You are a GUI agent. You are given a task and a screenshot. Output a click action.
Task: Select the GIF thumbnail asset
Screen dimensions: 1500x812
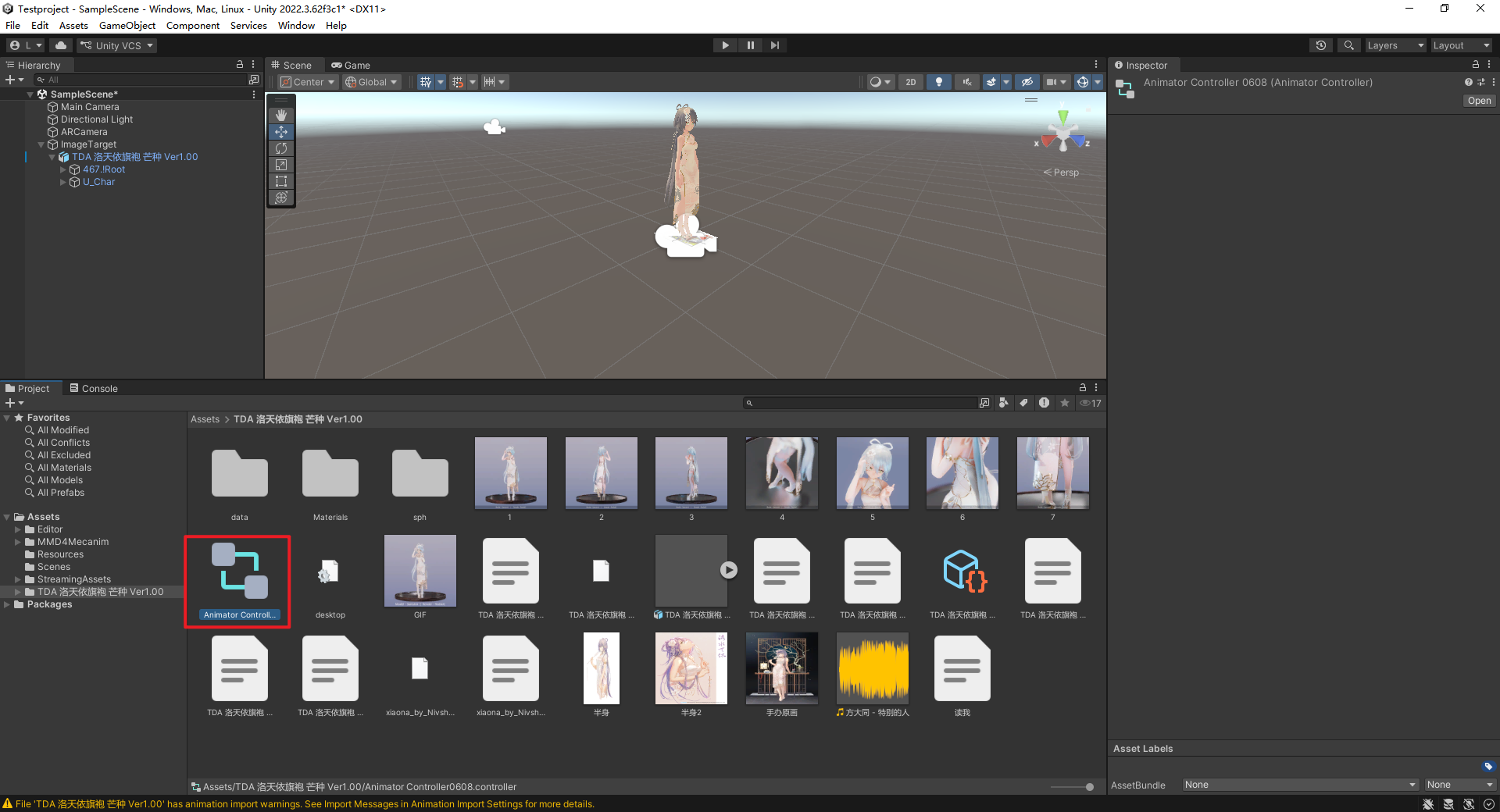420,578
